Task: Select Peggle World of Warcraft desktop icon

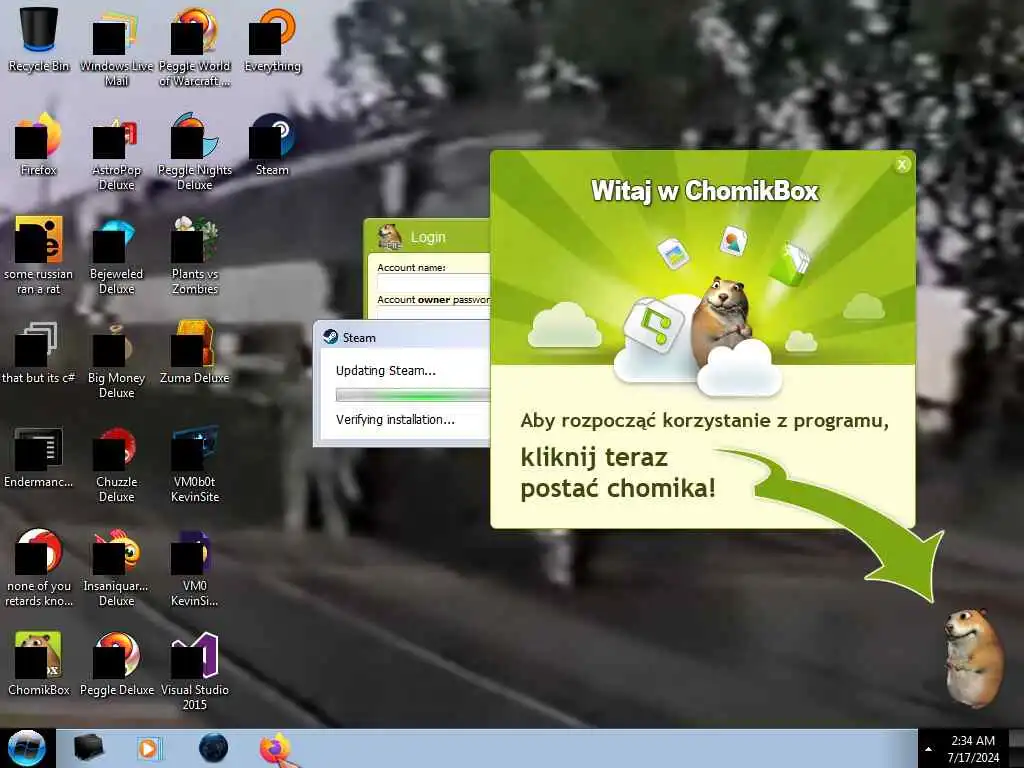Action: (x=195, y=47)
